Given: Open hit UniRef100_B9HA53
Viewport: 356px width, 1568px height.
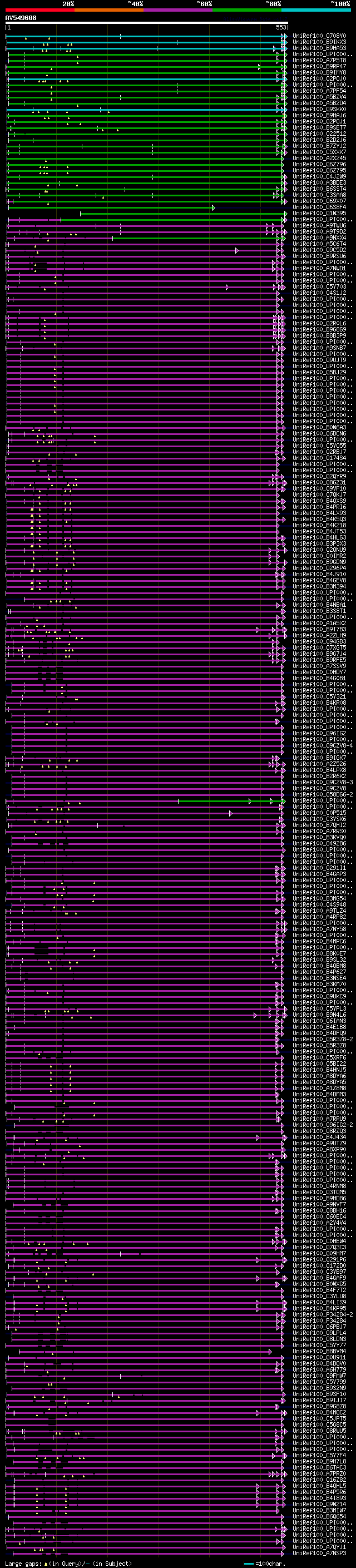Looking at the screenshot, I should pos(319,48).
